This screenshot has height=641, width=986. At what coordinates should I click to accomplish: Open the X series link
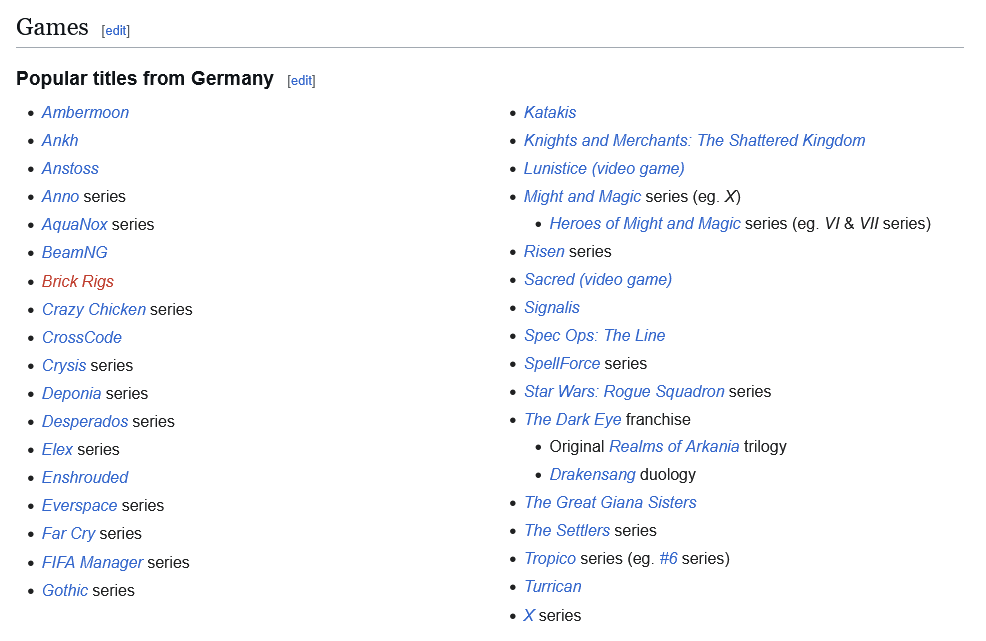pos(529,615)
